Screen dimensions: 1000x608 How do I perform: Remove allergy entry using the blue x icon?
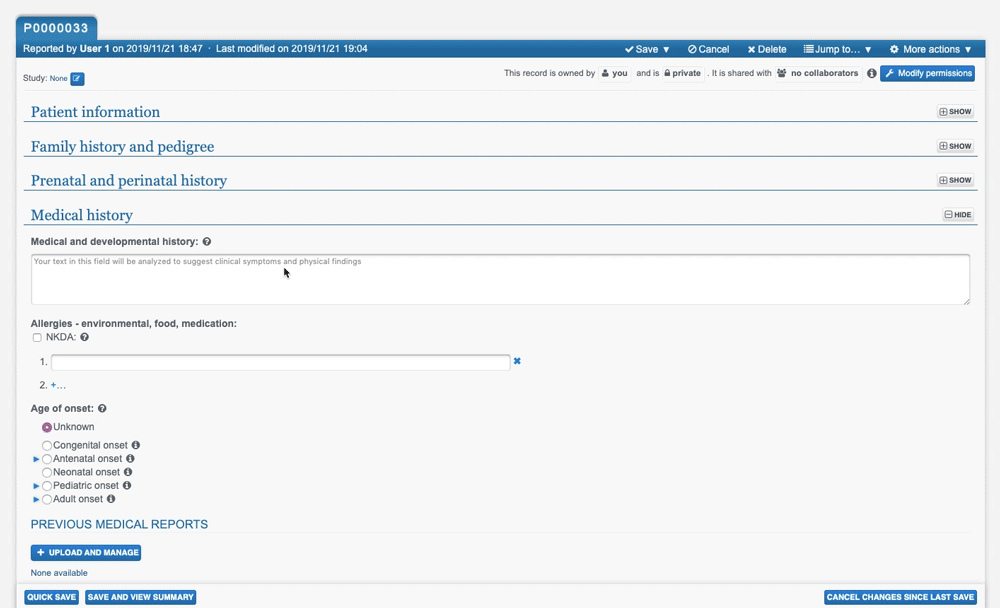517,362
